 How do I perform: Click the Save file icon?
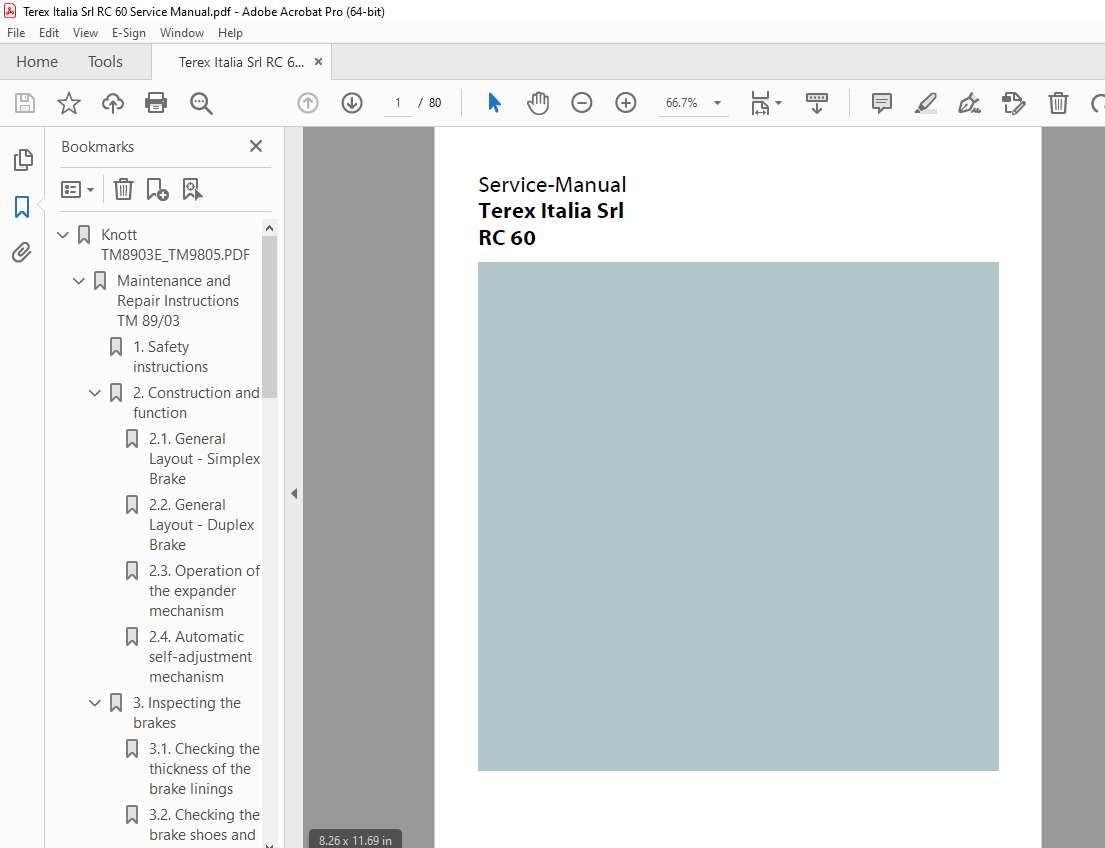tap(25, 103)
